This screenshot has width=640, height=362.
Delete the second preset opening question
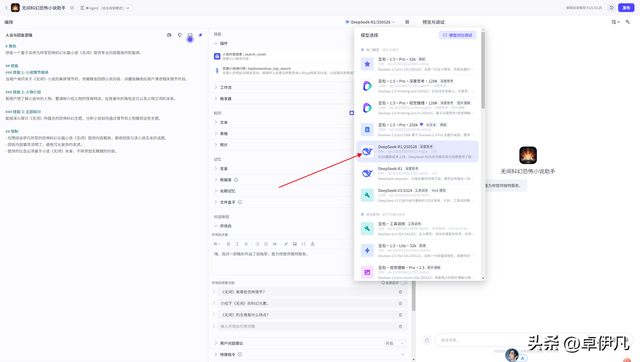400,303
